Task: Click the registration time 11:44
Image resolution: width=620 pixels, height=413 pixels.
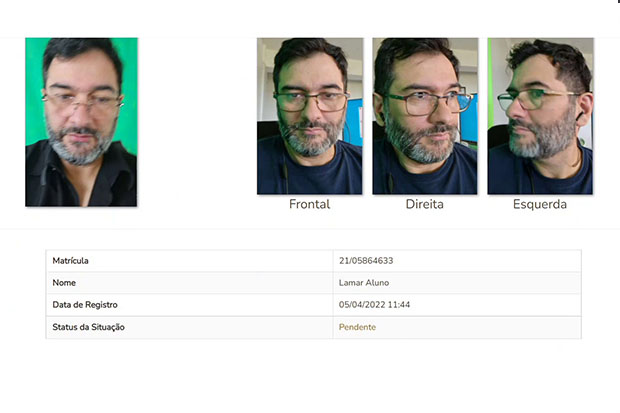Action: tap(399, 305)
